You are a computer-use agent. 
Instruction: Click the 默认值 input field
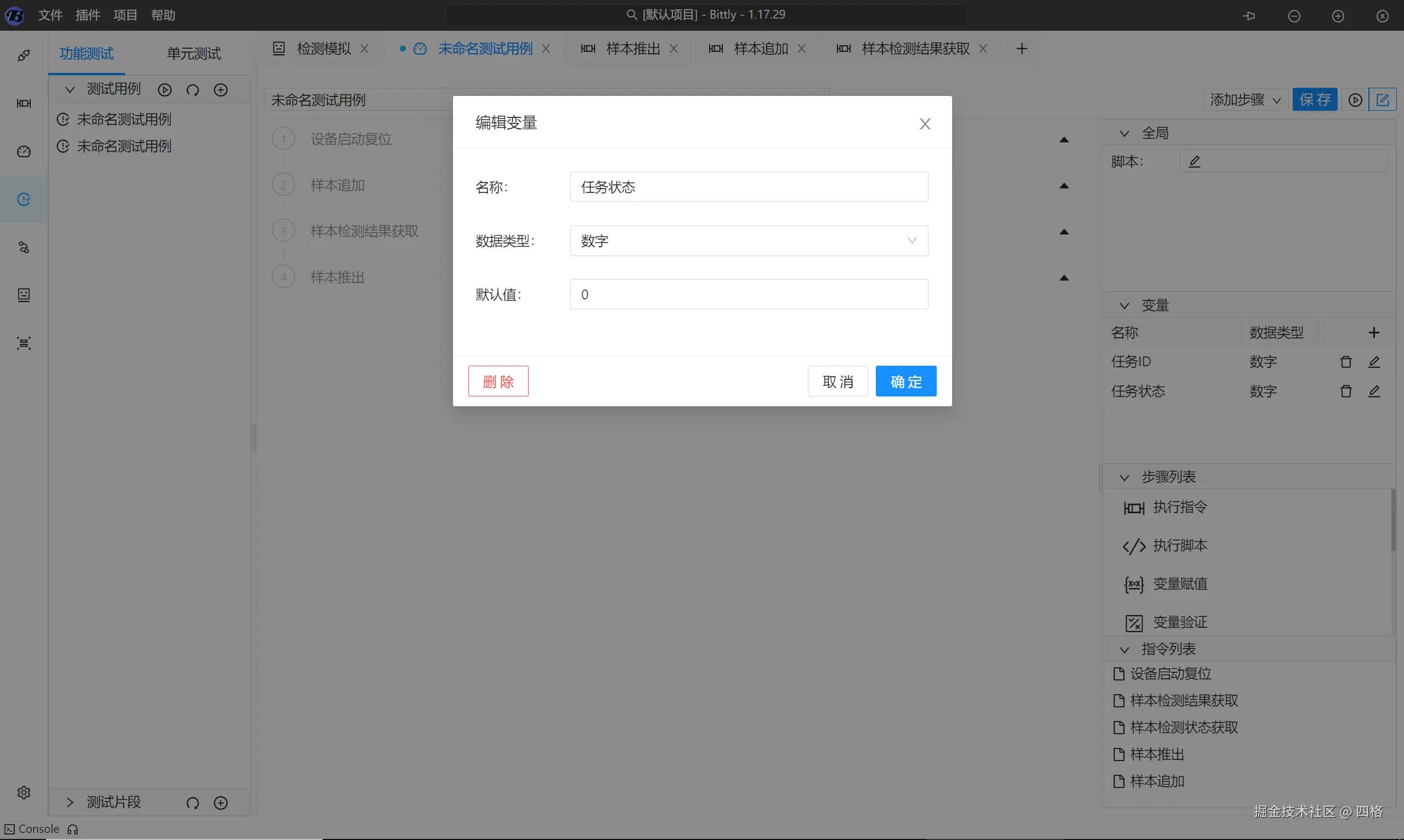coord(749,294)
